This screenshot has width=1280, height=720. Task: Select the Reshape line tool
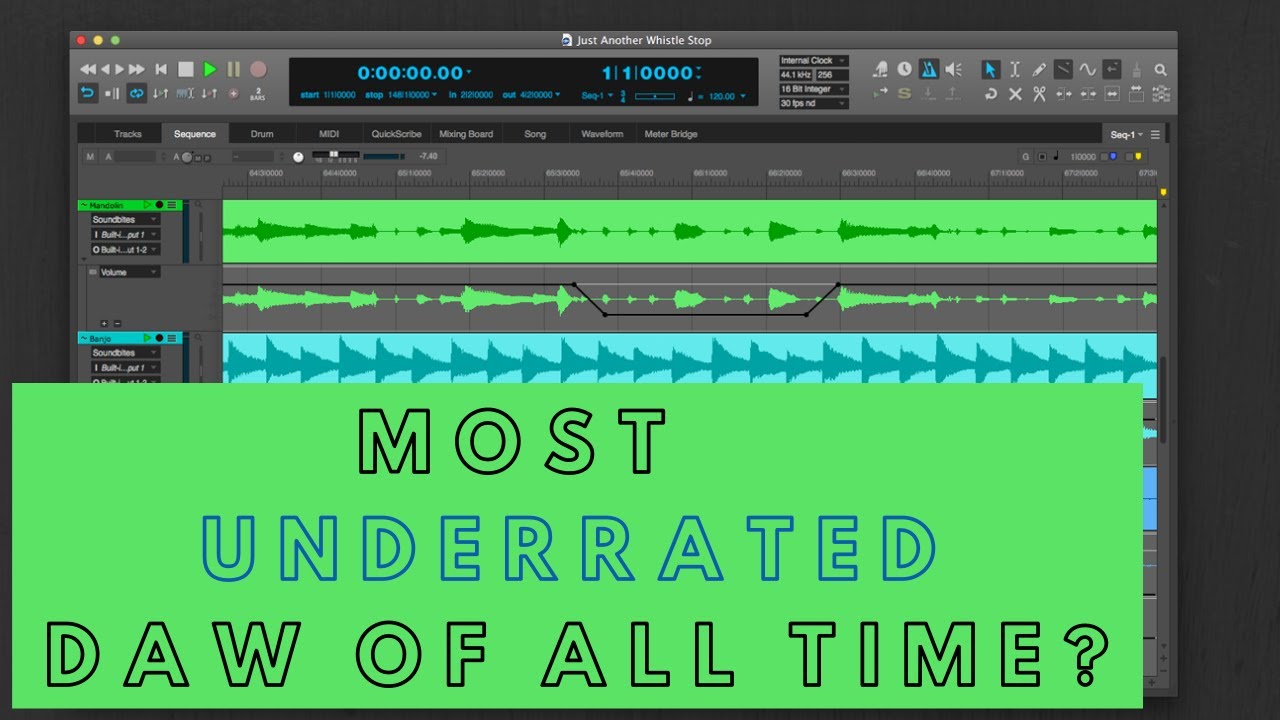1063,69
